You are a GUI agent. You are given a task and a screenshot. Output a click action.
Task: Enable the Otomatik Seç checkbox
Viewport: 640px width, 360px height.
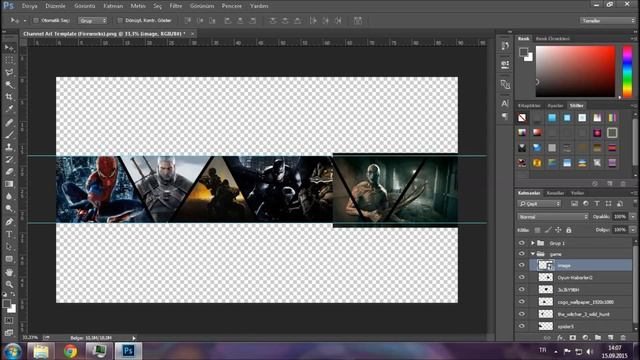click(36, 20)
